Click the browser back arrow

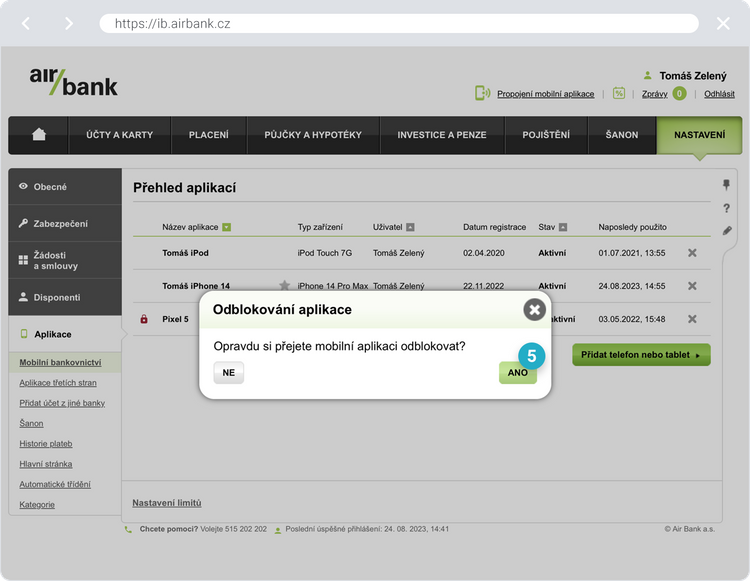click(26, 23)
